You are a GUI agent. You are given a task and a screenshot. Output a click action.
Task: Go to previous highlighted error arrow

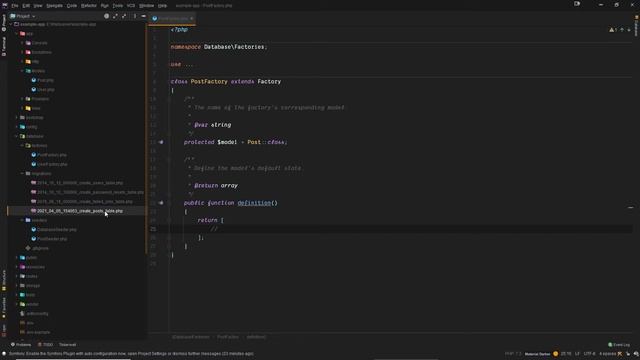click(x=622, y=30)
